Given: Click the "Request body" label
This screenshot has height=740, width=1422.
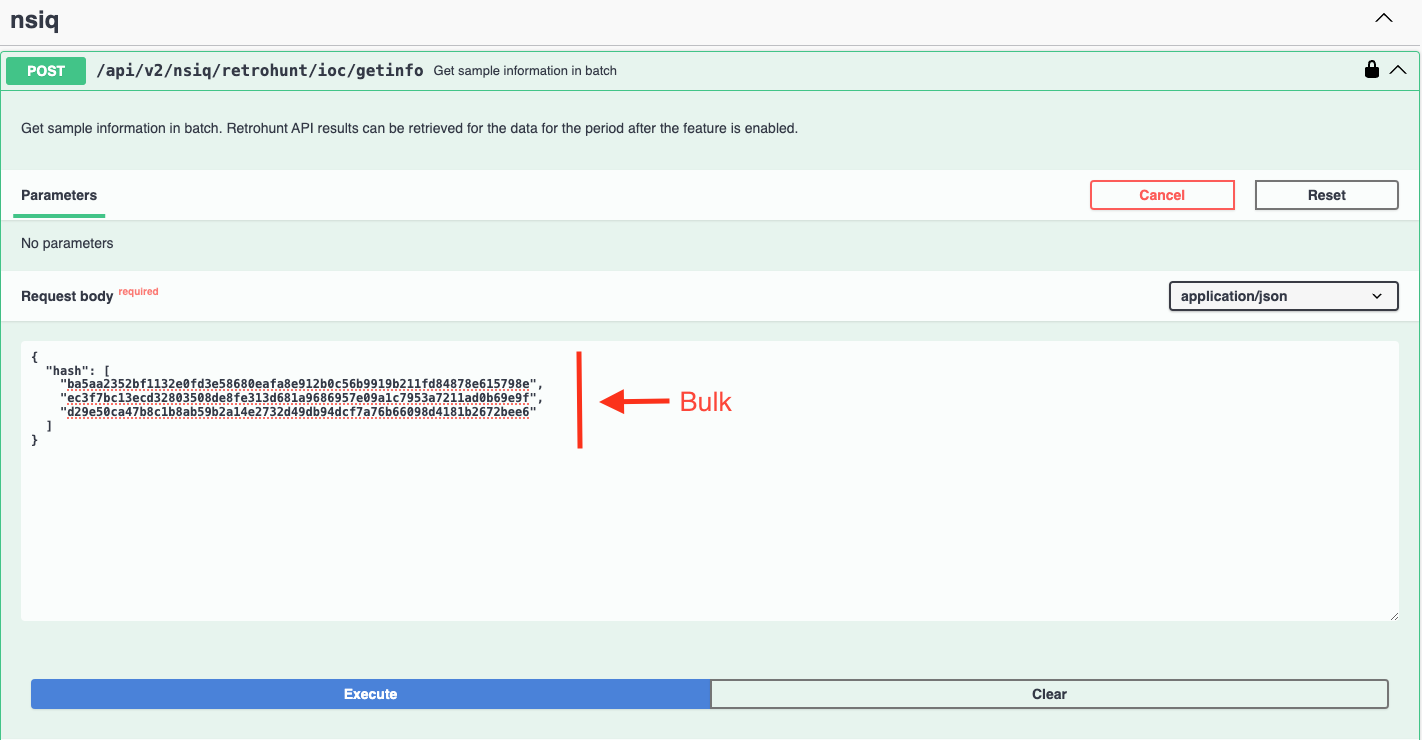Looking at the screenshot, I should (67, 296).
